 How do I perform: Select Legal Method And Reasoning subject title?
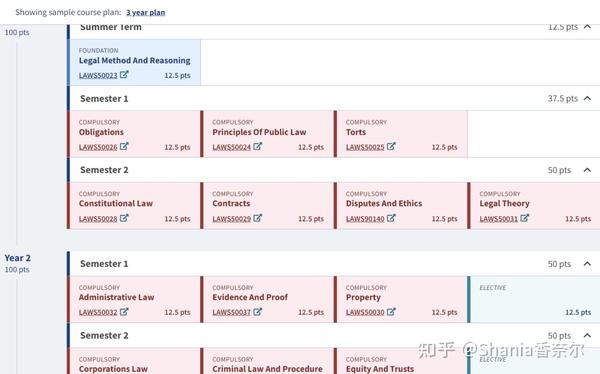tap(134, 60)
